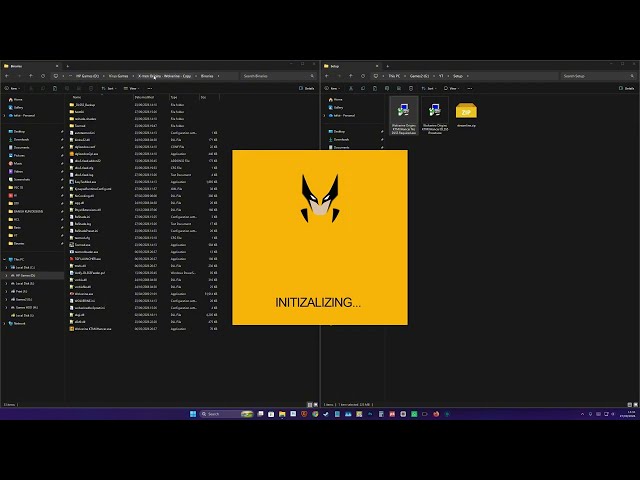Image resolution: width=640 pixels, height=480 pixels.
Task: Open Windows Start menu
Action: (193, 414)
